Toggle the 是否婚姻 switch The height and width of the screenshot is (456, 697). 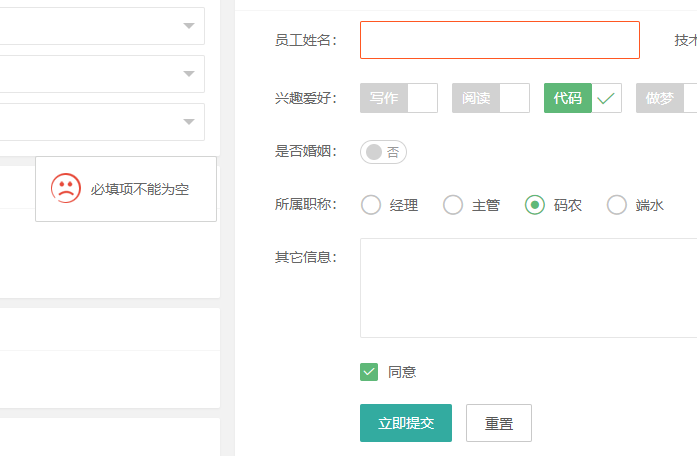[383, 152]
